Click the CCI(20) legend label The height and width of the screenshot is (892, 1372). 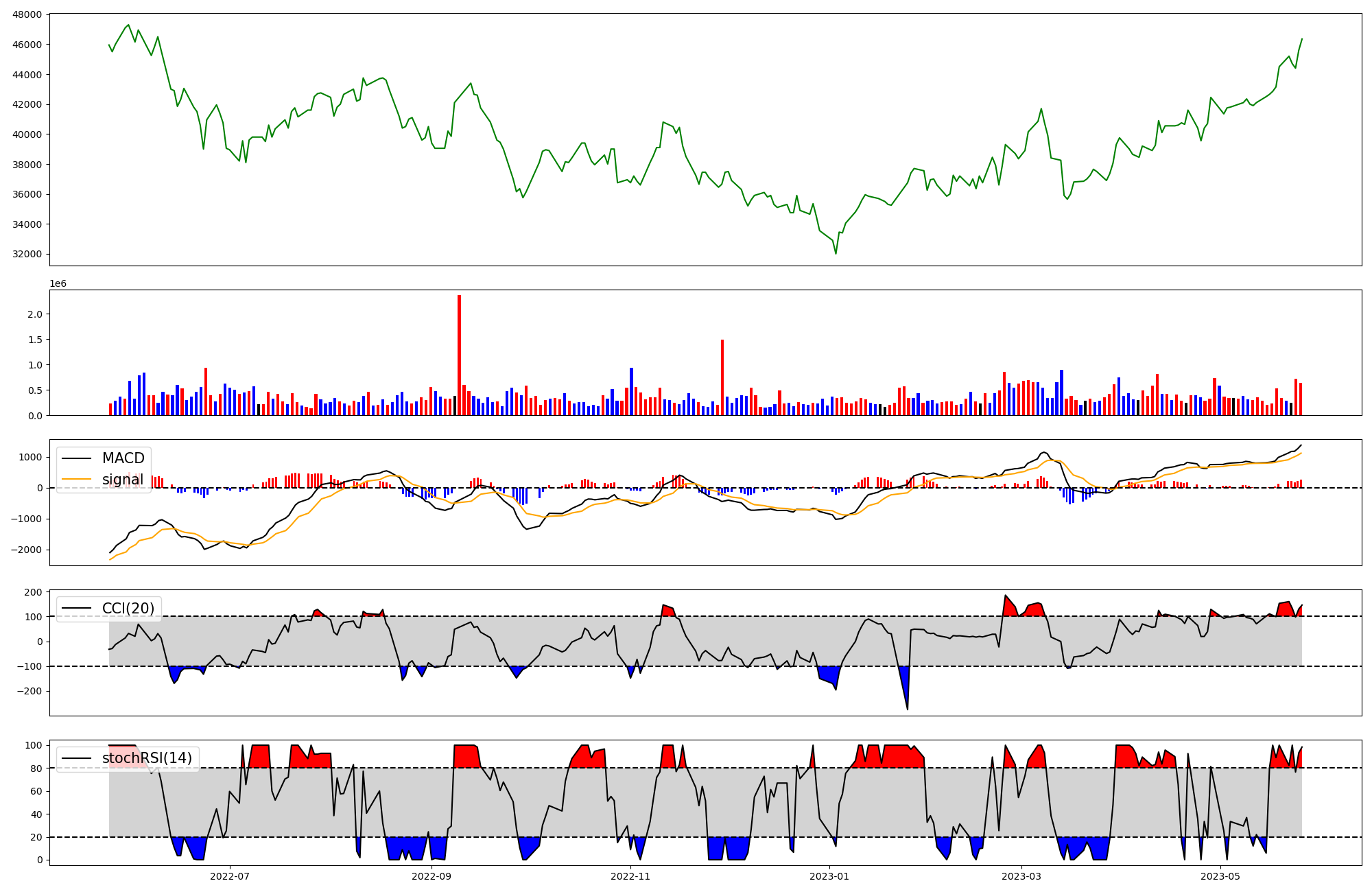click(x=128, y=609)
